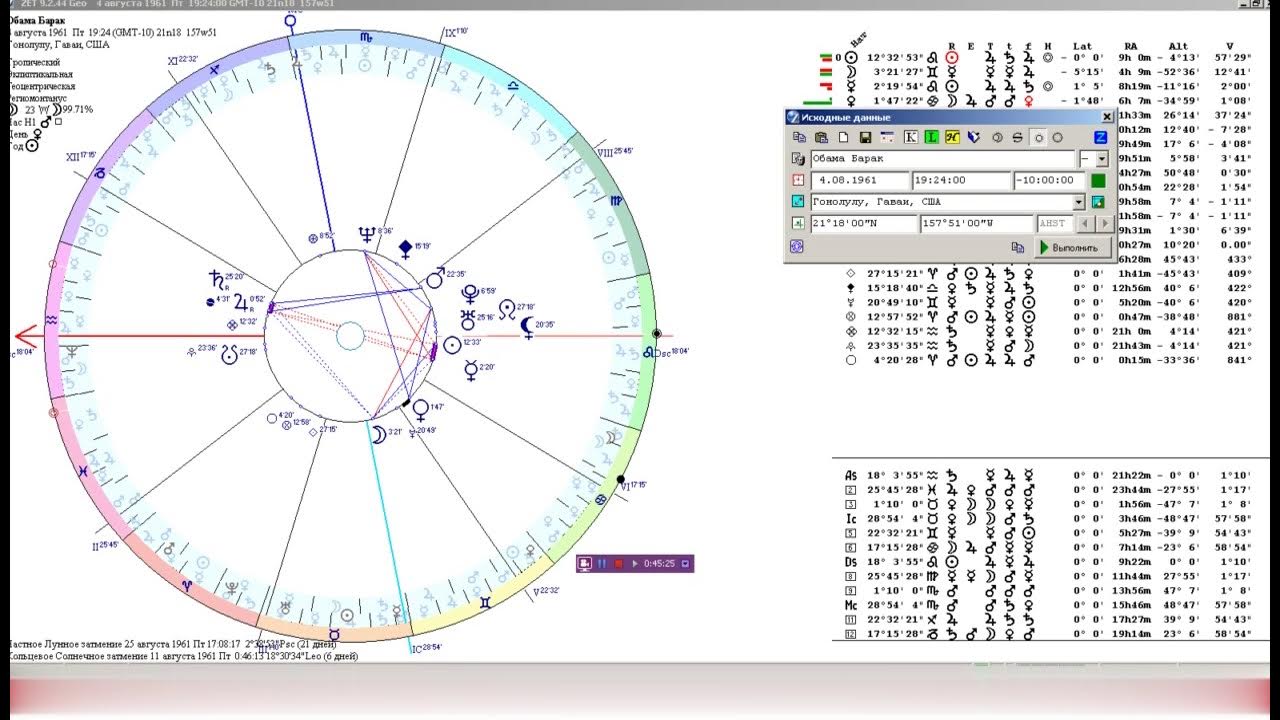Click the white K icon in toolbar
This screenshot has height=720, width=1280.
tap(911, 138)
